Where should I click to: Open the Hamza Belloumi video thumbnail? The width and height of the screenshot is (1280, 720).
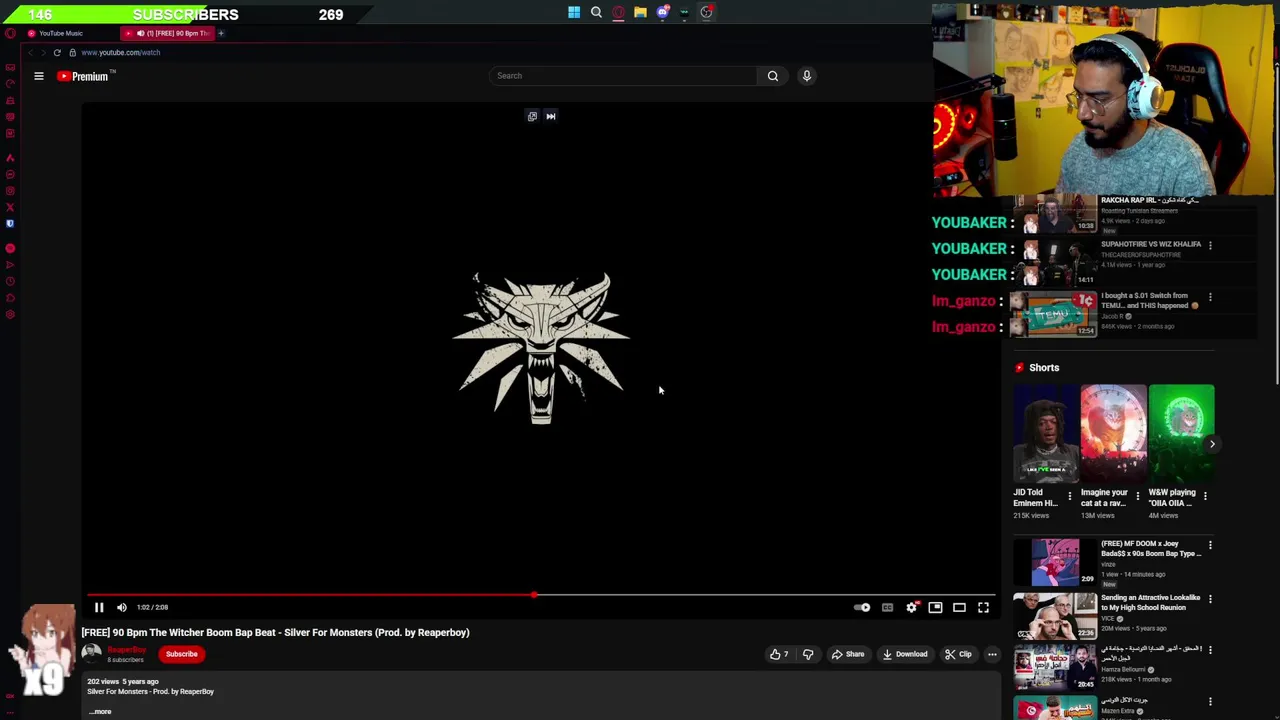(1055, 667)
